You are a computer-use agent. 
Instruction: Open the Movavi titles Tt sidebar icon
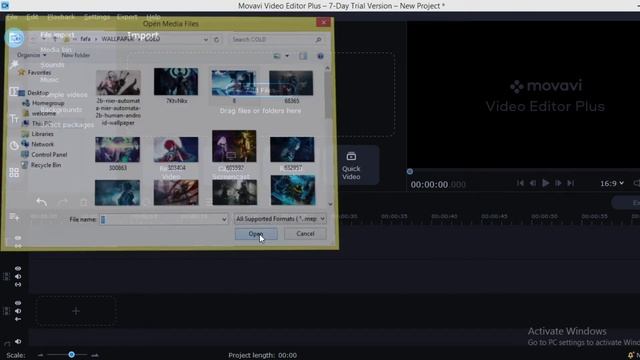[14, 119]
